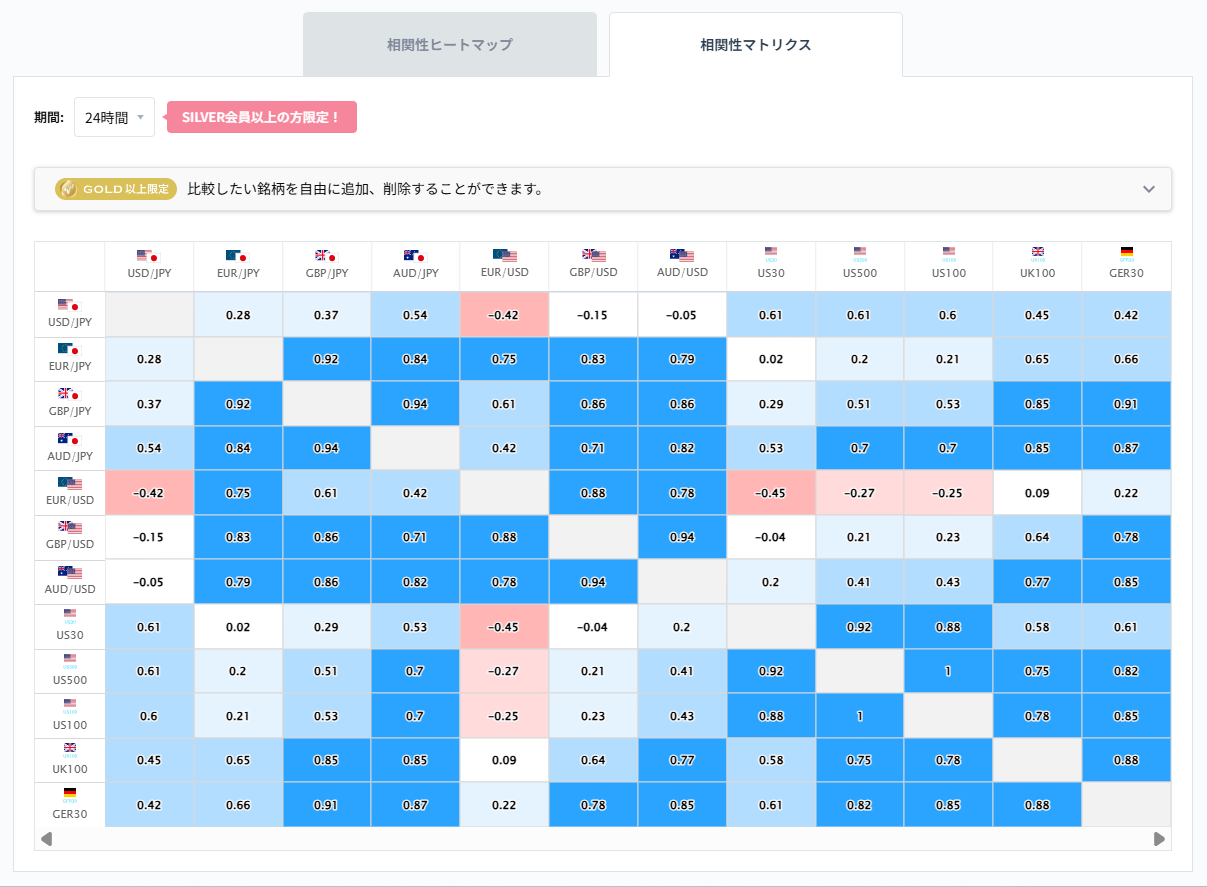Click the UK flag icon on UK100 row

[69, 745]
